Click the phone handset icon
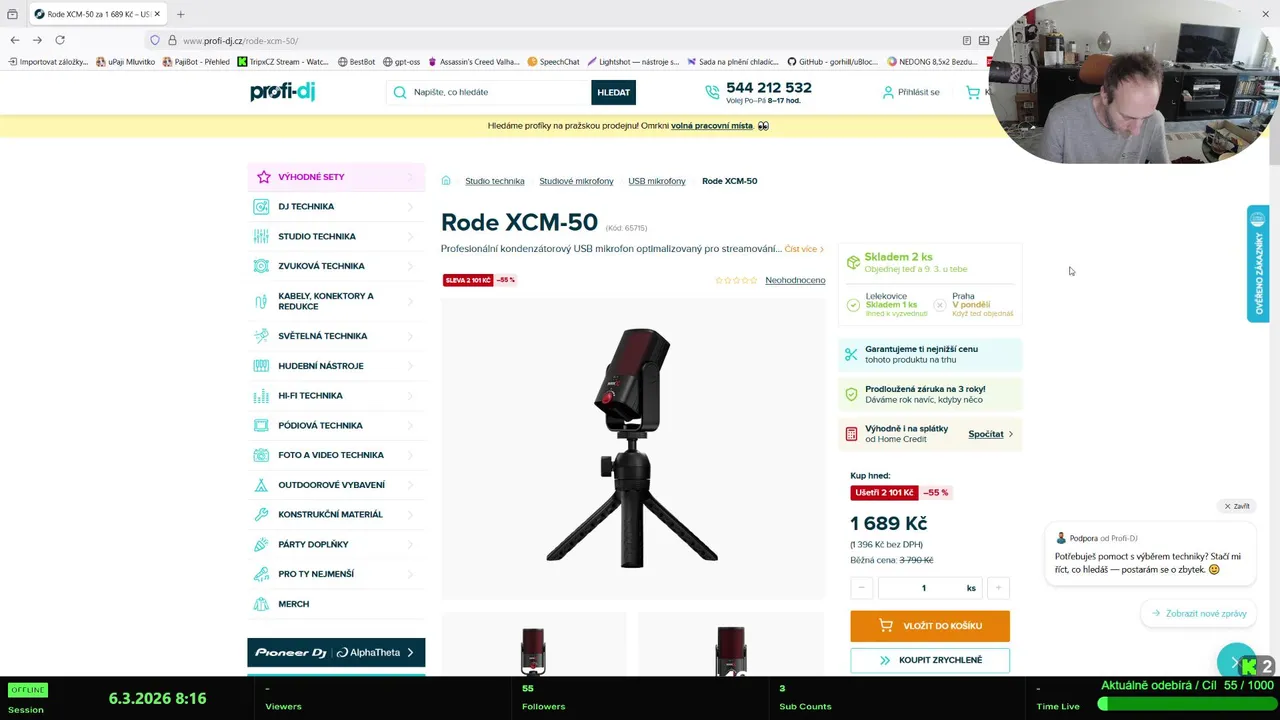Viewport: 1280px width, 720px height. click(712, 92)
